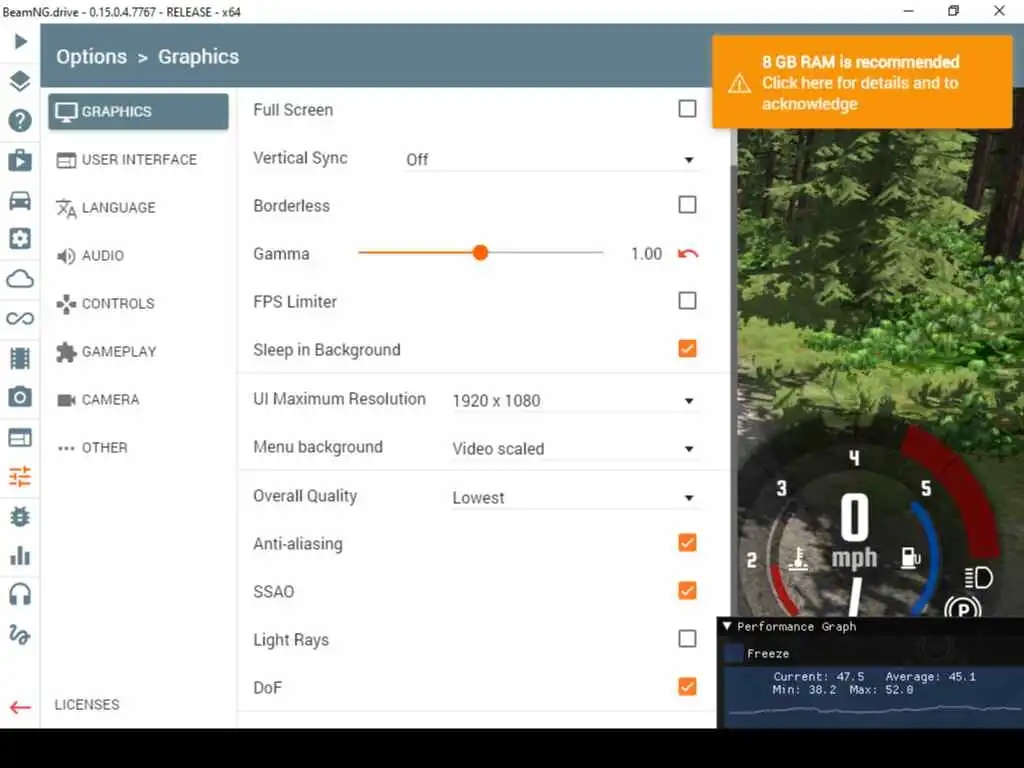
Task: Click the play icon in the sidebar
Action: pos(20,42)
